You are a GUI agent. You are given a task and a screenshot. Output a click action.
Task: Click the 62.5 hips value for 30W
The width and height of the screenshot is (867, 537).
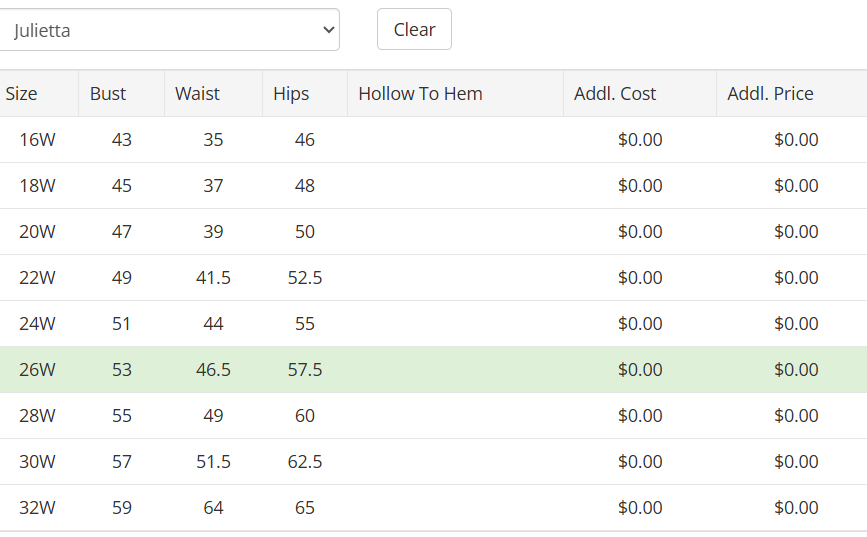click(305, 461)
